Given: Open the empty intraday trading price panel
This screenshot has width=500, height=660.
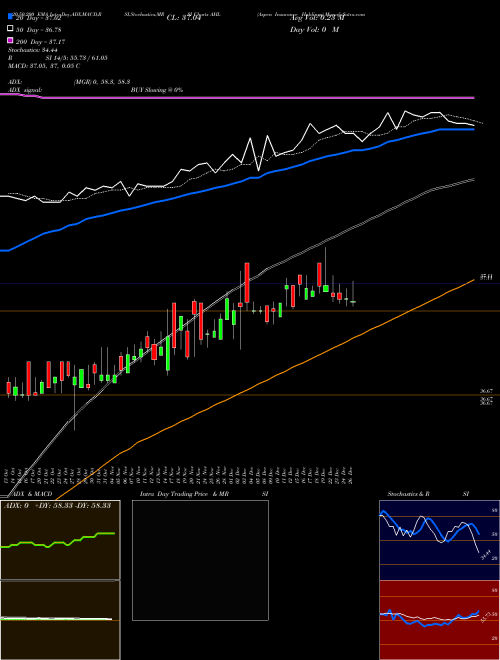Looking at the screenshot, I should pos(200,560).
